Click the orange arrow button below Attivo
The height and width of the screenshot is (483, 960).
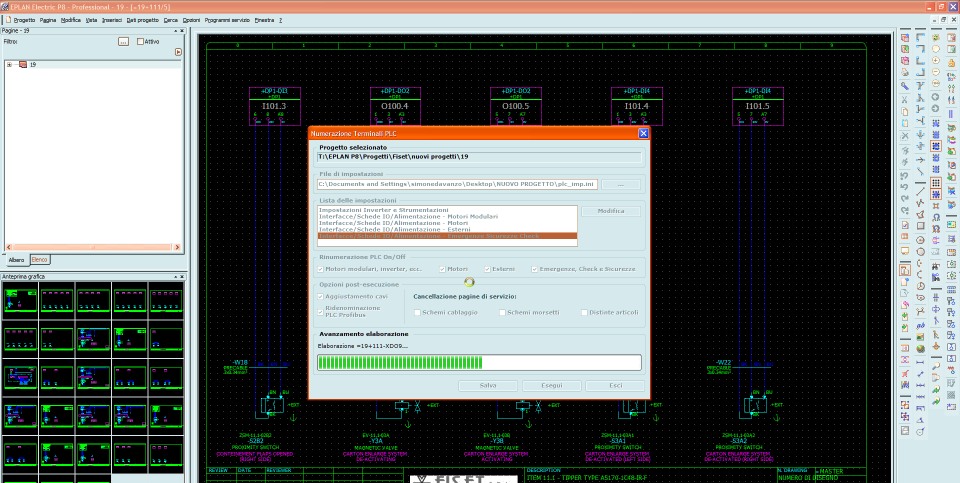coord(178,52)
